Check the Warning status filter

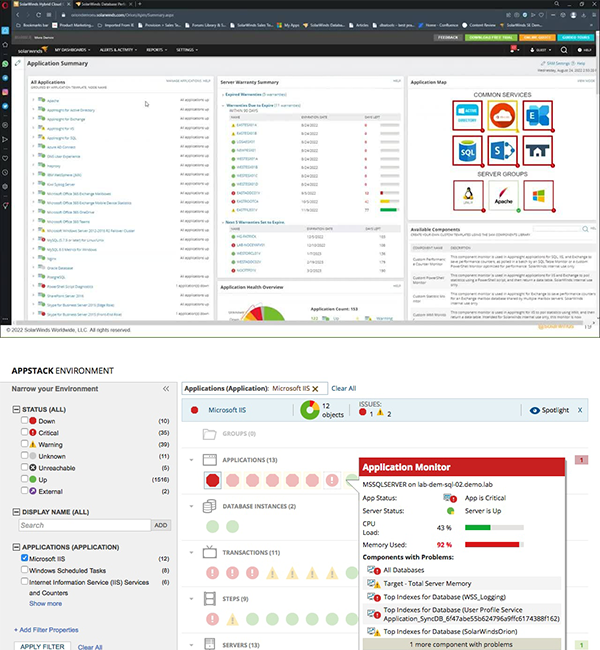[x=24, y=444]
